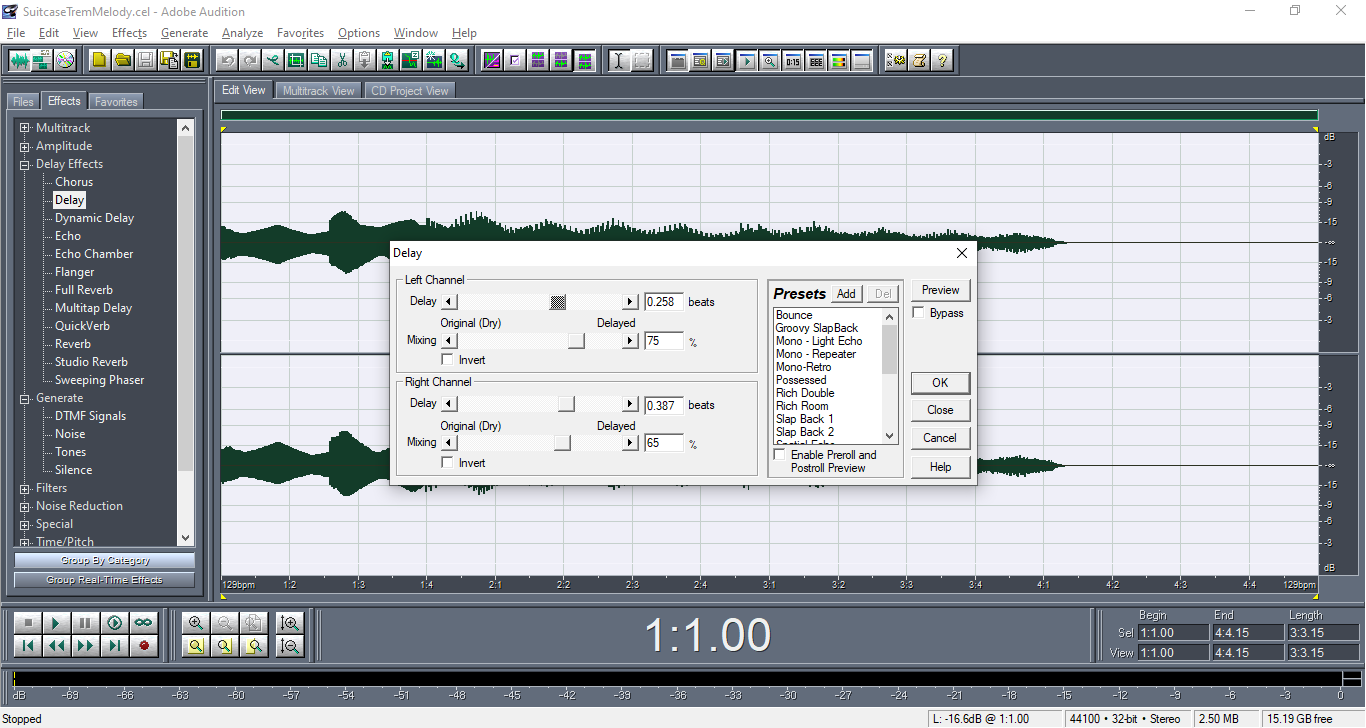
Task: Click the Record button in transport controls
Action: [x=144, y=646]
